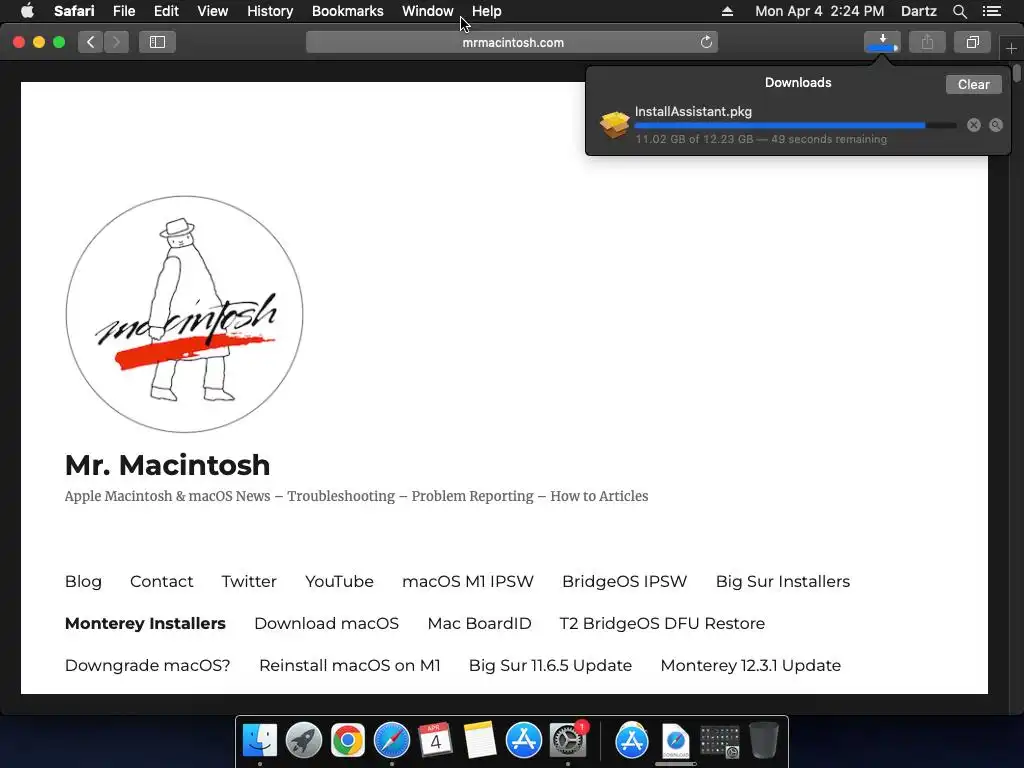
Task: Open T2 BridgeOS DFU Restore link
Action: tap(662, 623)
